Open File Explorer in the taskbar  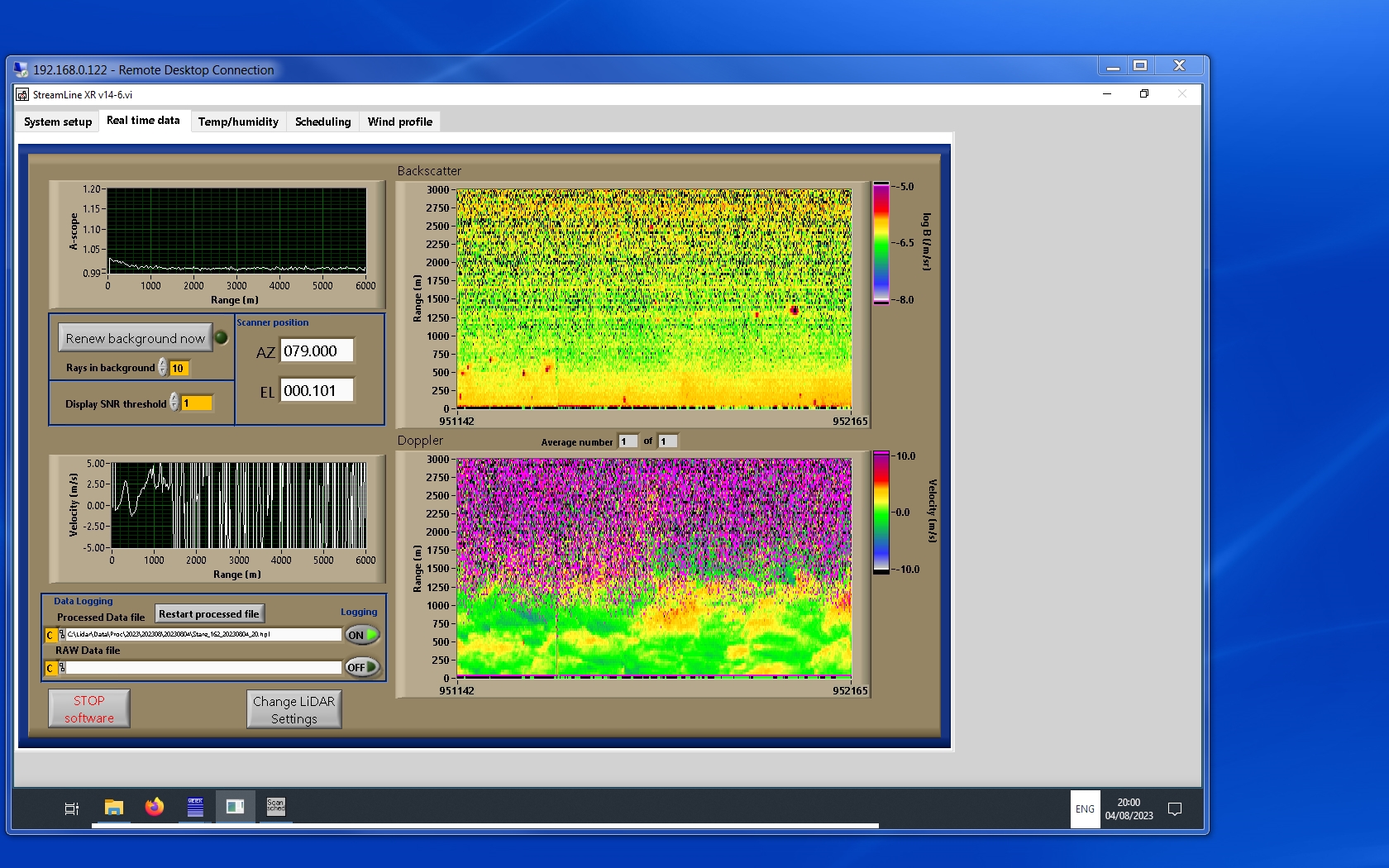pyautogui.click(x=114, y=807)
